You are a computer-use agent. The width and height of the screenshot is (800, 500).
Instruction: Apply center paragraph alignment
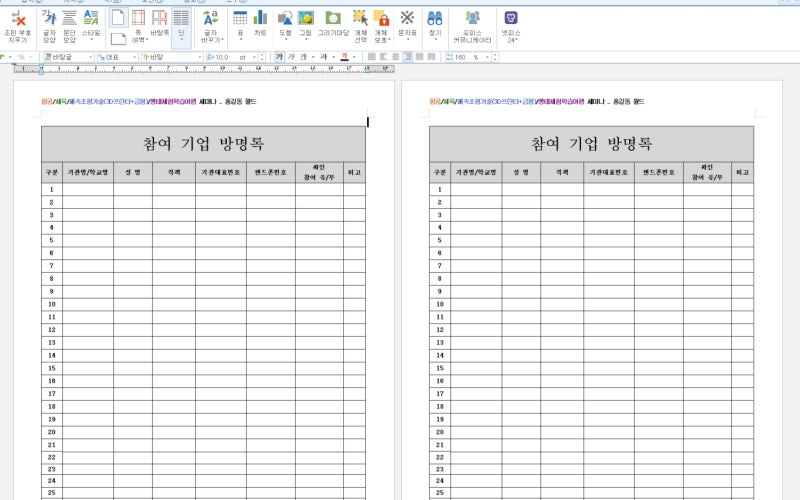tap(395, 57)
